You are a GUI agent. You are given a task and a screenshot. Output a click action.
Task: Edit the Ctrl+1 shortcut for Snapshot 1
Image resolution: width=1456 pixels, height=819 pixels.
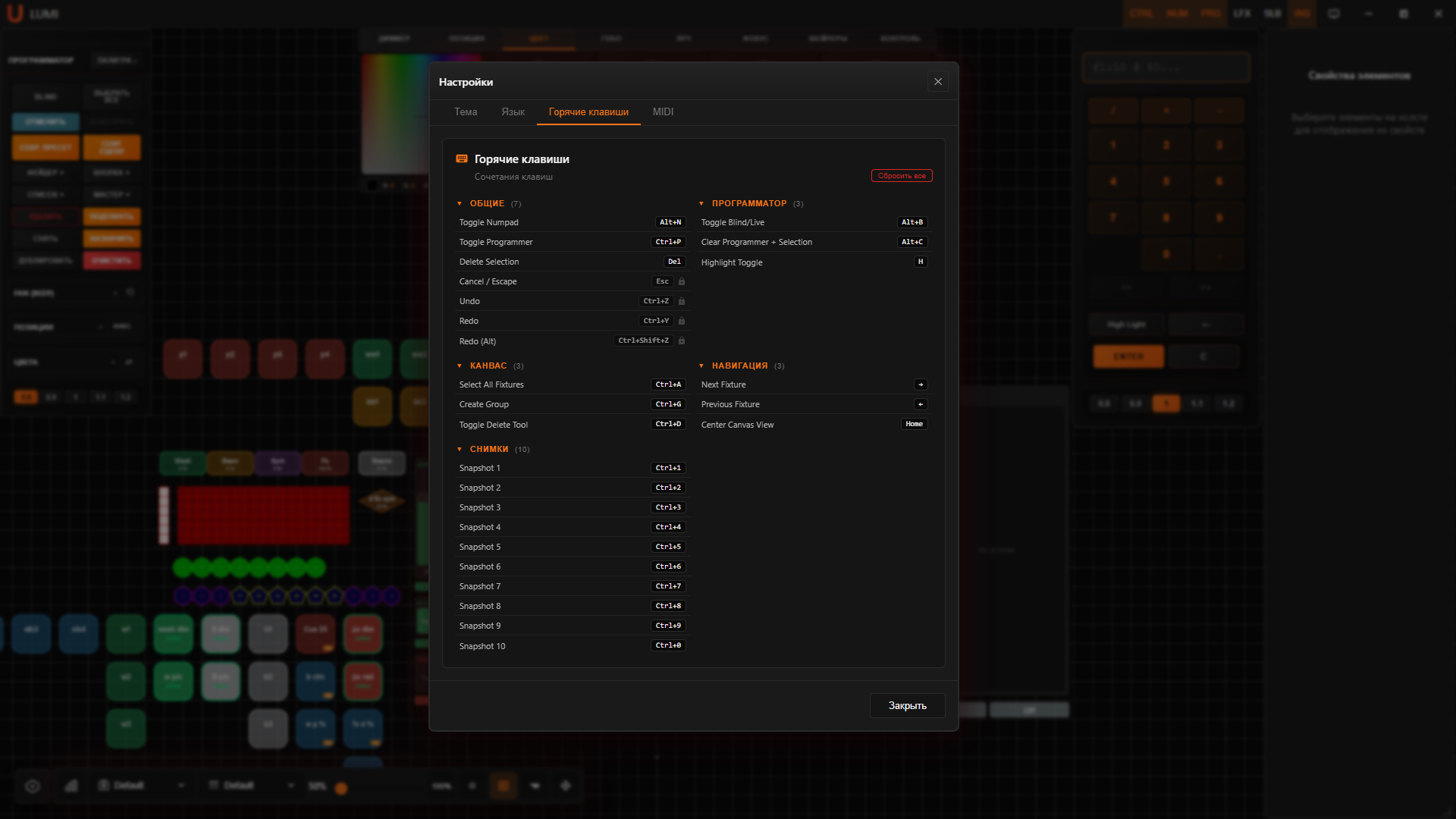[668, 468]
